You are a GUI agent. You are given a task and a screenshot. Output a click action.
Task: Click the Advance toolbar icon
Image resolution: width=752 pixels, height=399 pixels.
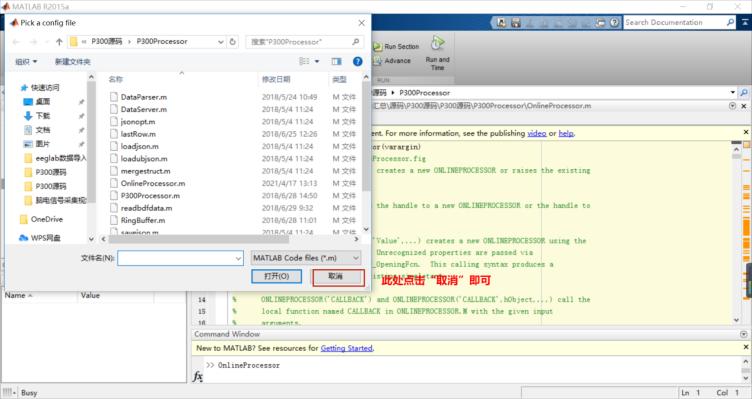click(377, 61)
